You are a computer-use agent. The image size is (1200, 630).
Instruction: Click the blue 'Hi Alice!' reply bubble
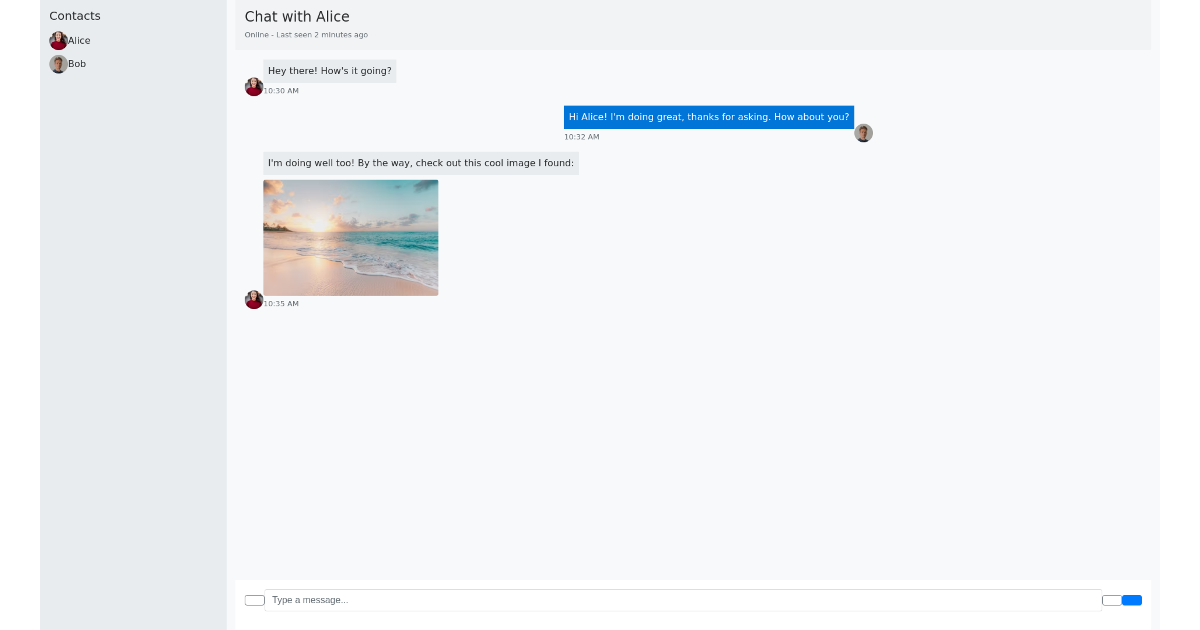tap(708, 117)
